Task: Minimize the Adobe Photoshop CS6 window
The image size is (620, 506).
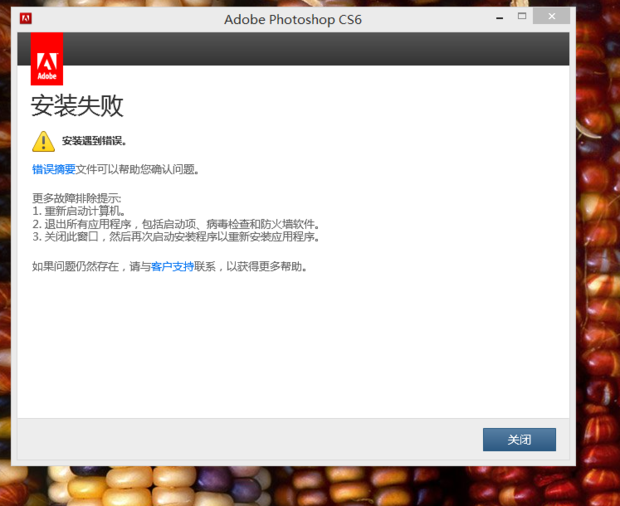Action: pos(500,18)
